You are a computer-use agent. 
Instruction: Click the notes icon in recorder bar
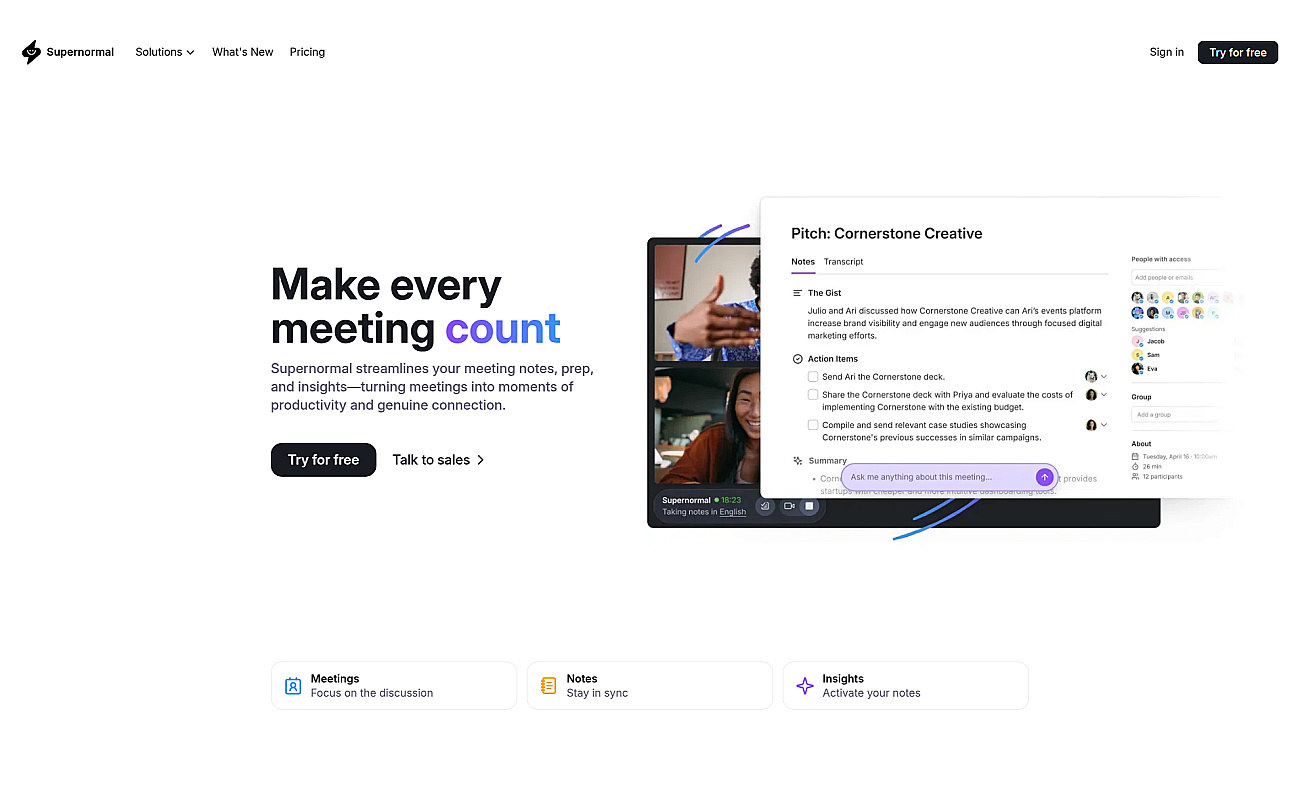[765, 506]
